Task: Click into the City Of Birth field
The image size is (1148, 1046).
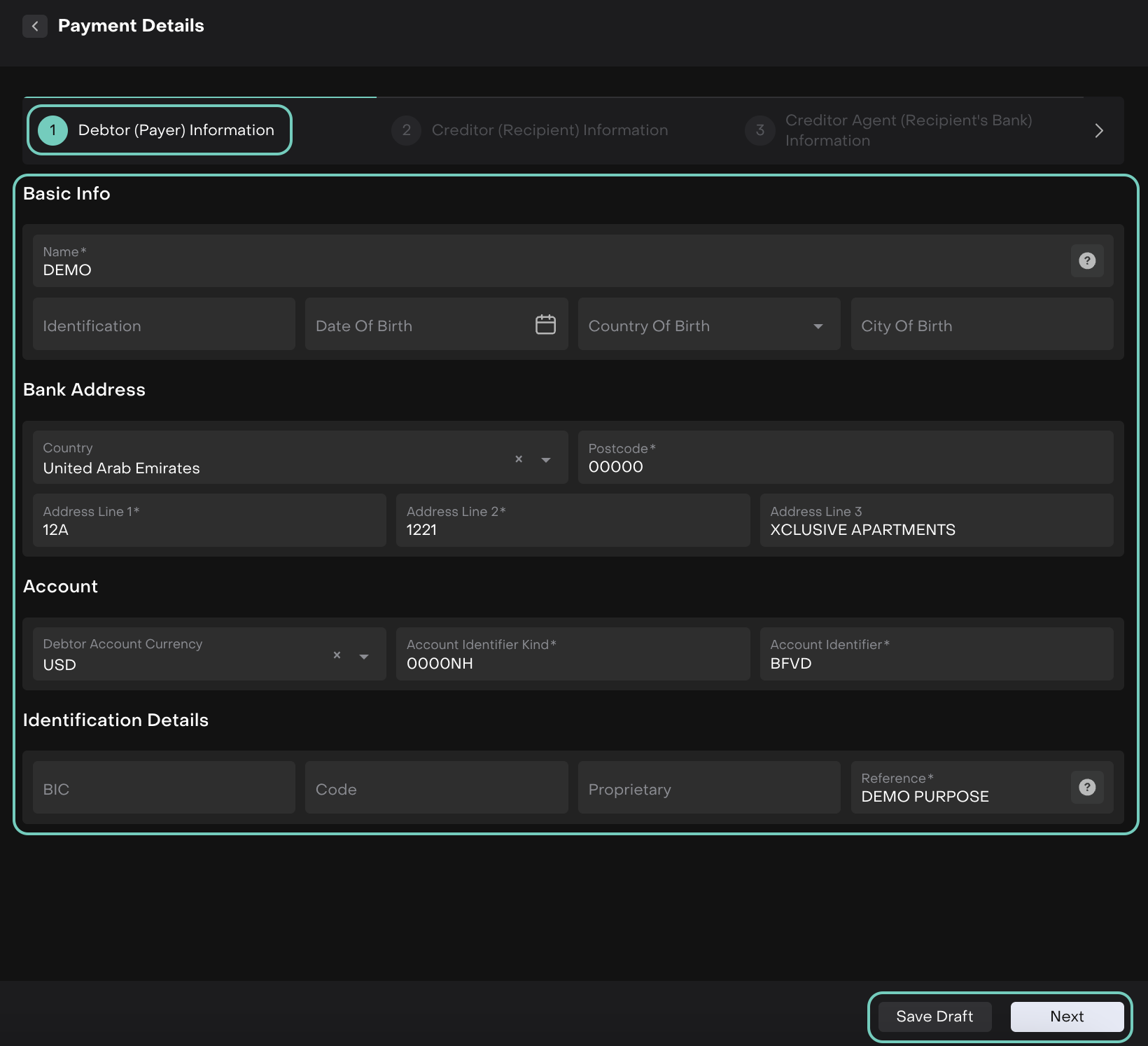Action: pos(981,325)
